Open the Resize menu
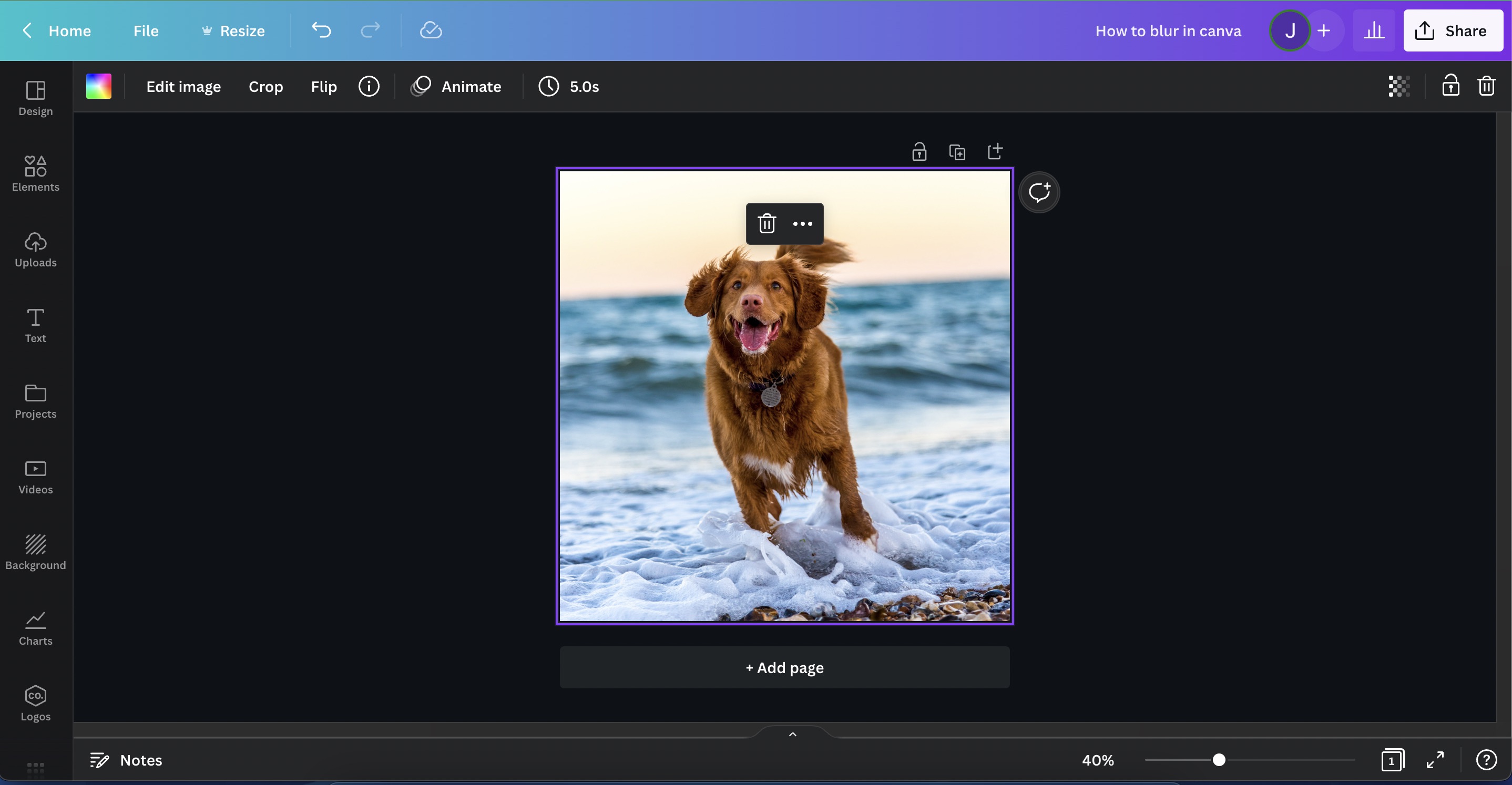1512x785 pixels. pyautogui.click(x=232, y=30)
